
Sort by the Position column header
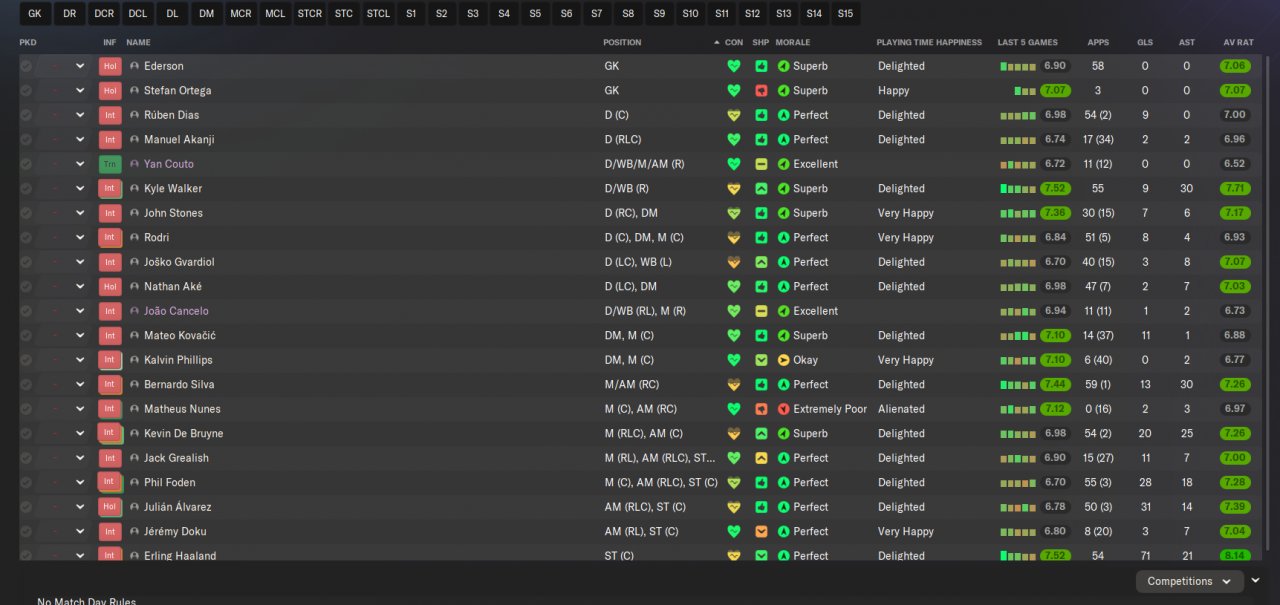(622, 43)
